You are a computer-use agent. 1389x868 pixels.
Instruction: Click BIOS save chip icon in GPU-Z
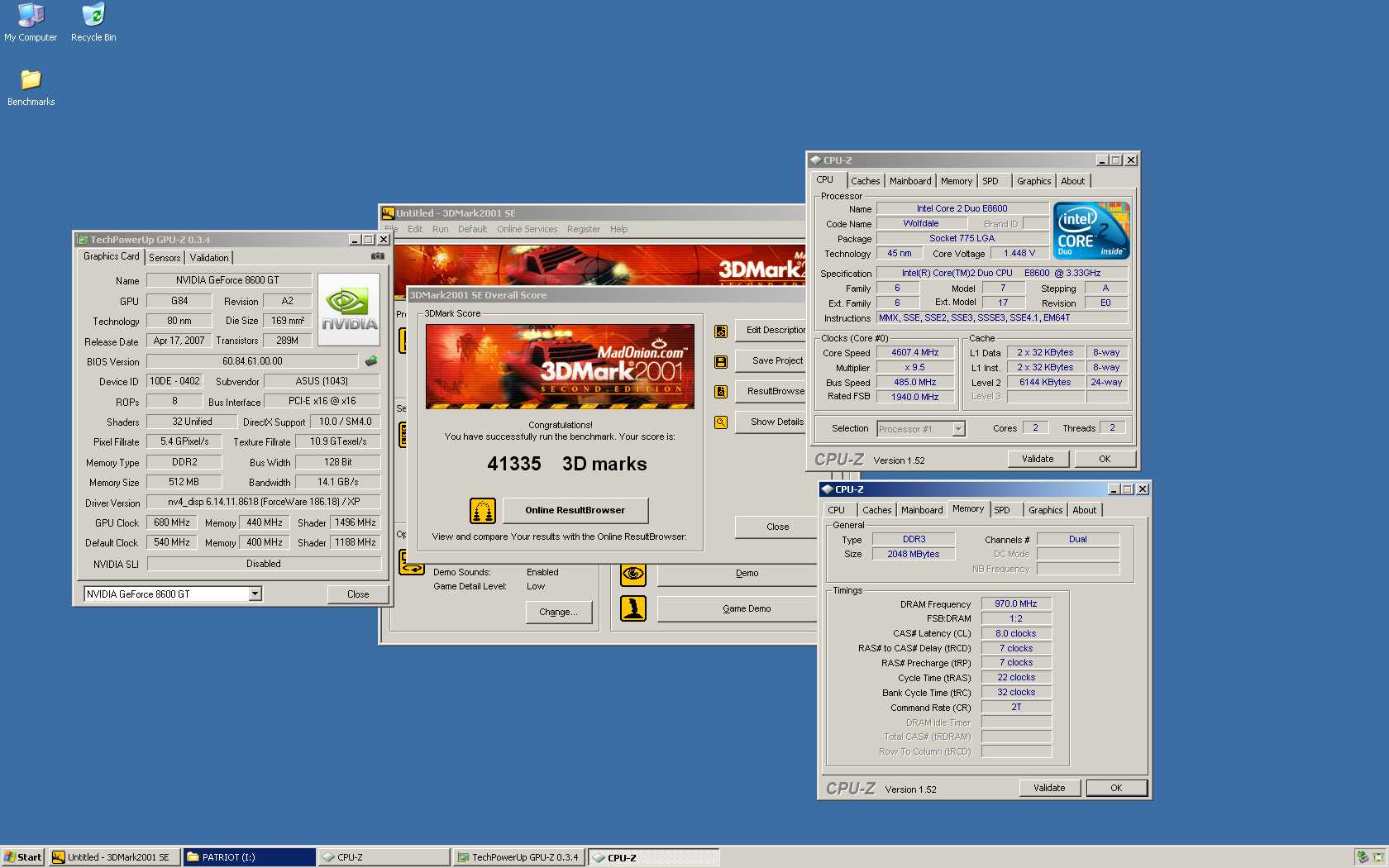pyautogui.click(x=371, y=360)
